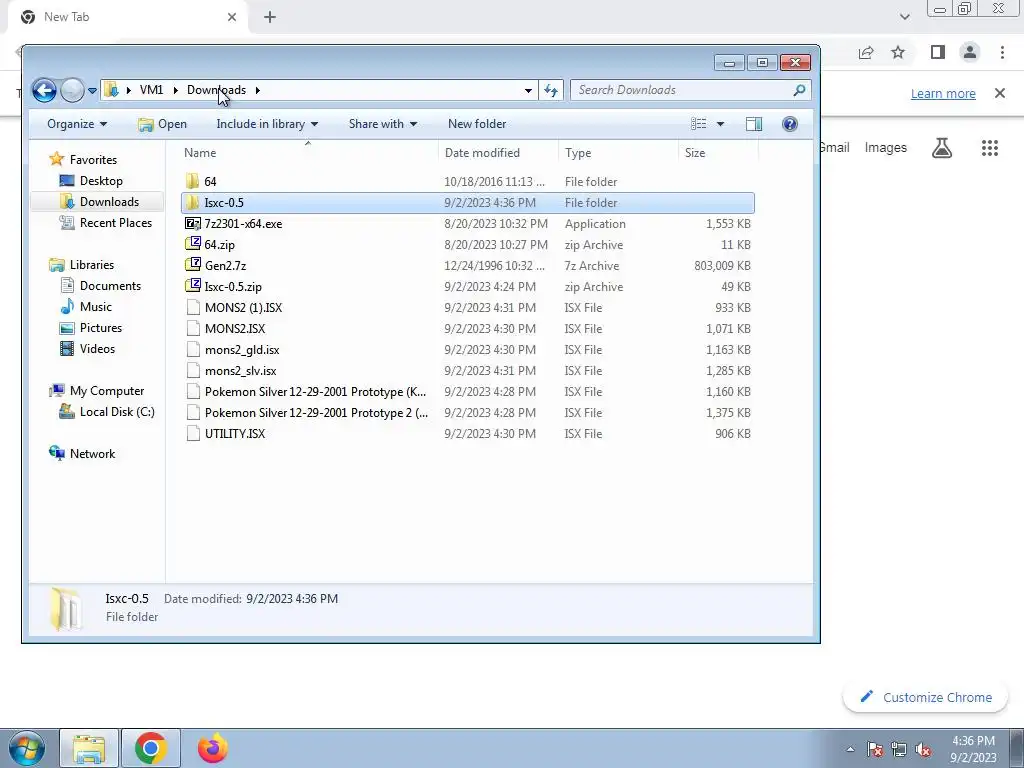Screen dimensions: 1024x768
Task: Bookmark this page star in Chrome
Action: click(898, 52)
